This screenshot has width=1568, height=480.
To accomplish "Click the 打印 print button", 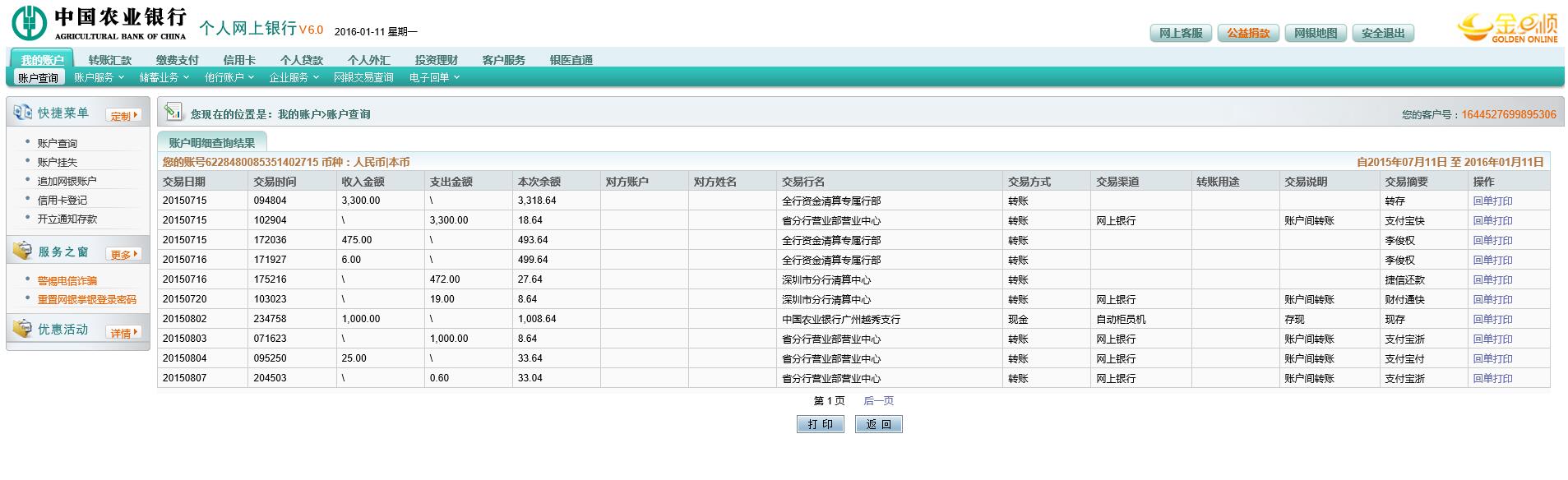I will click(x=821, y=424).
